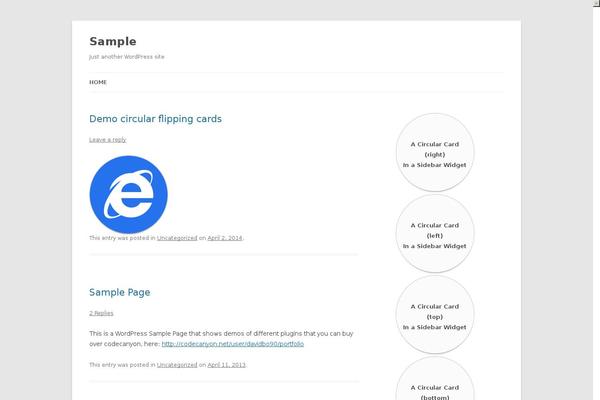
Task: Flip the blue Internet Explorer circular card
Action: pos(129,194)
